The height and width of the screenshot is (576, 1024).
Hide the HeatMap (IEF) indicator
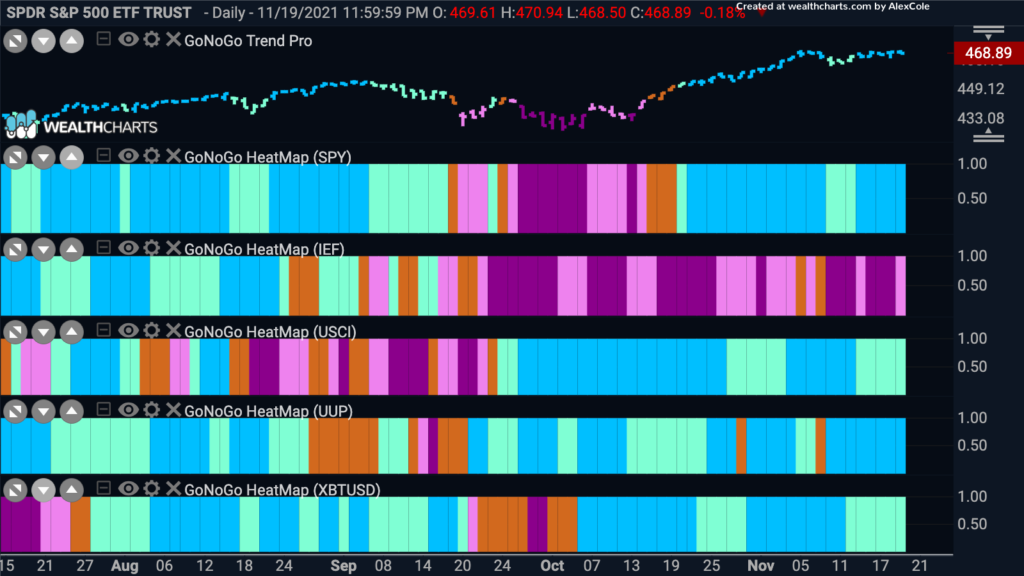(x=128, y=248)
